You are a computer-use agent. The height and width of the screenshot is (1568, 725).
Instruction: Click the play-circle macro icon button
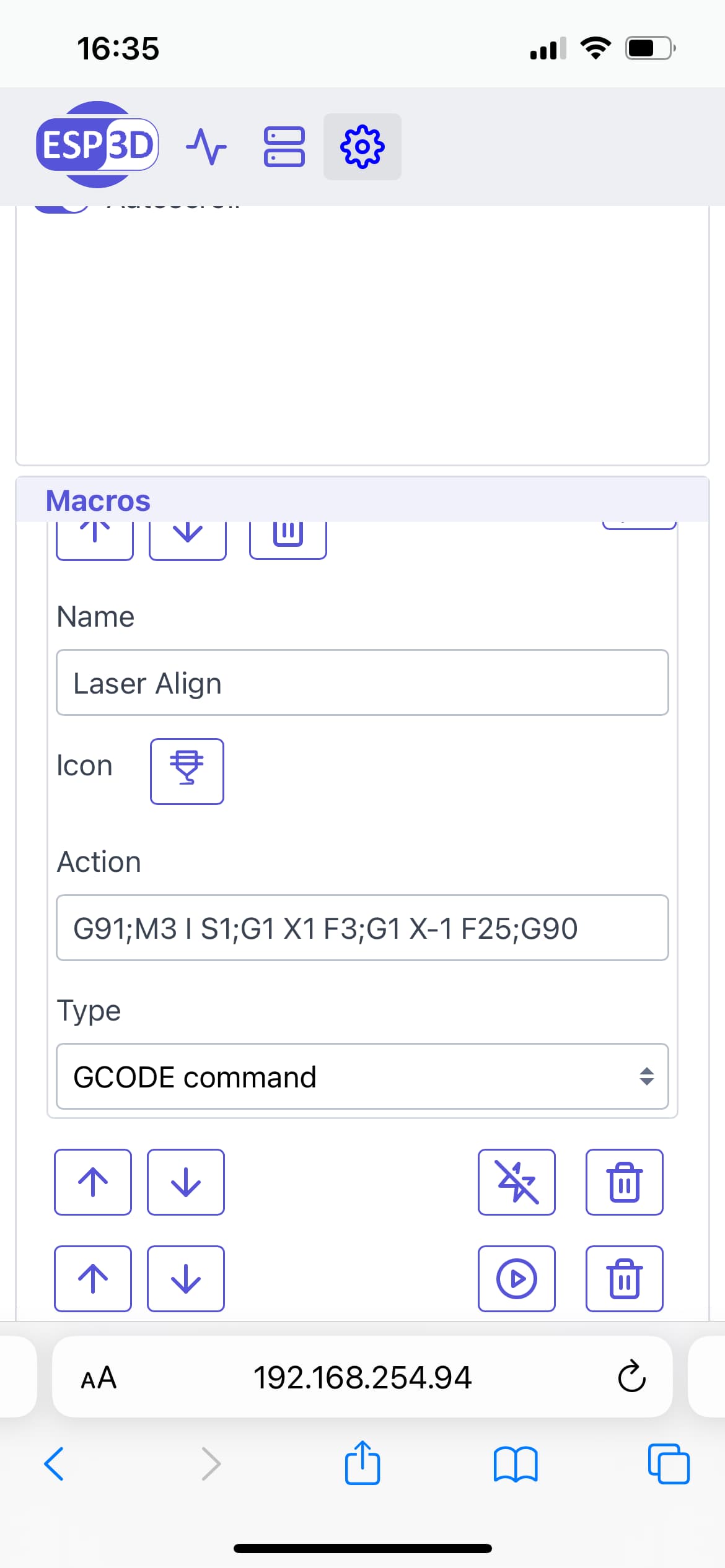click(x=516, y=1278)
